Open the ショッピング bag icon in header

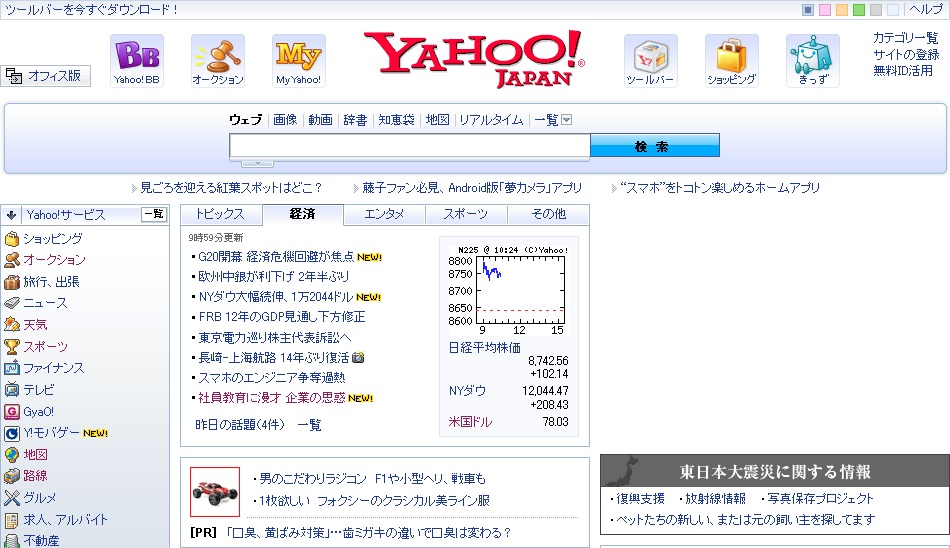[732, 61]
